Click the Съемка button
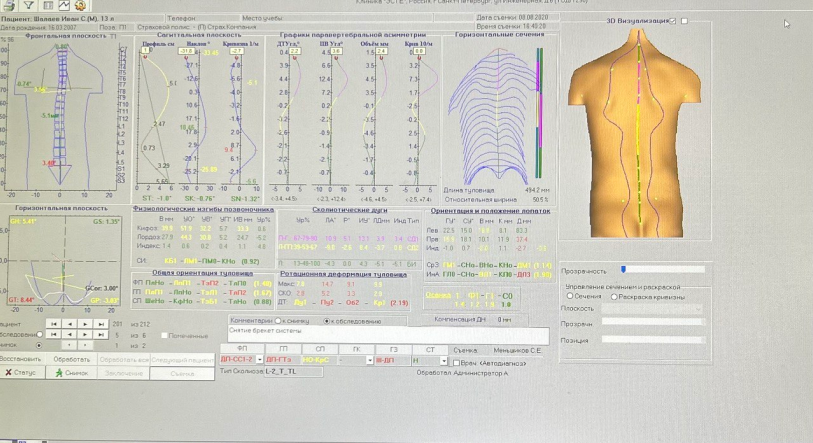This screenshot has height=443, width=813. pyautogui.click(x=183, y=373)
